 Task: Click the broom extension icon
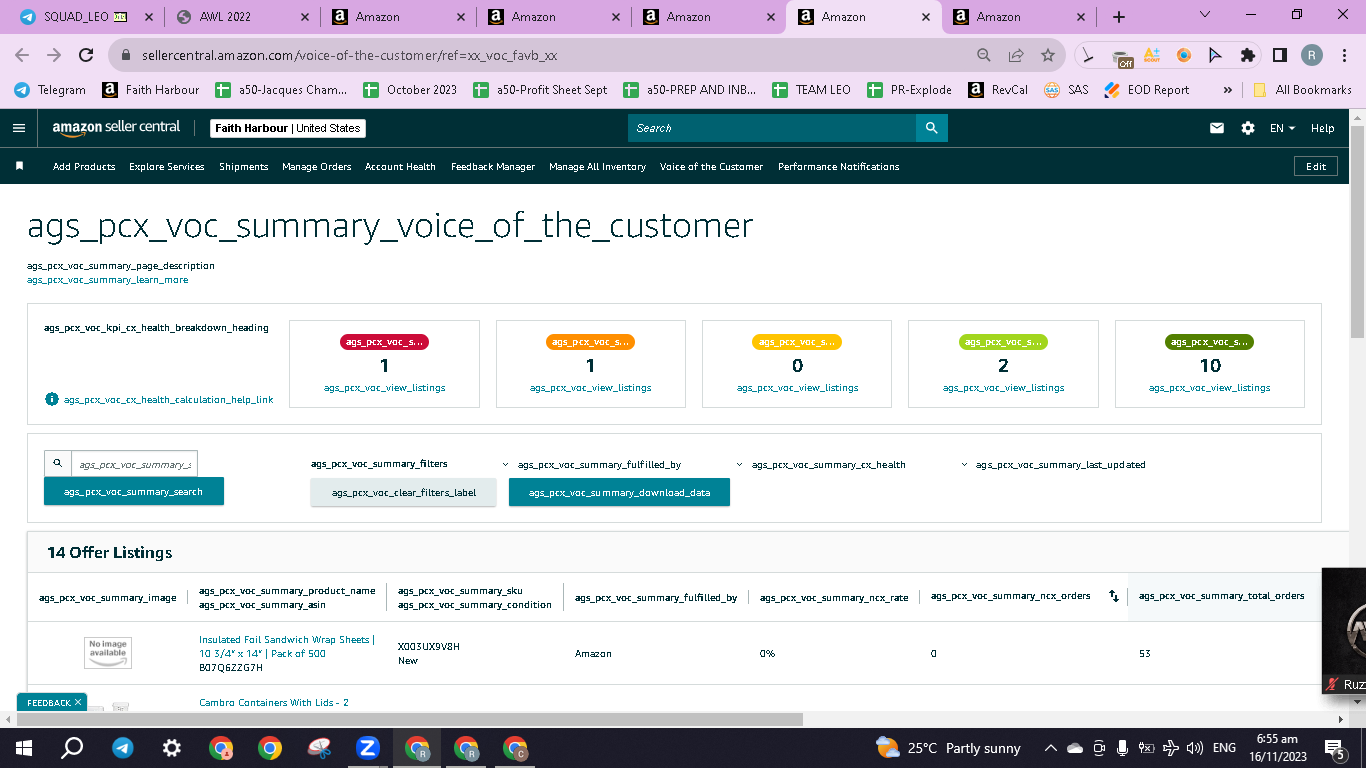[x=1088, y=55]
